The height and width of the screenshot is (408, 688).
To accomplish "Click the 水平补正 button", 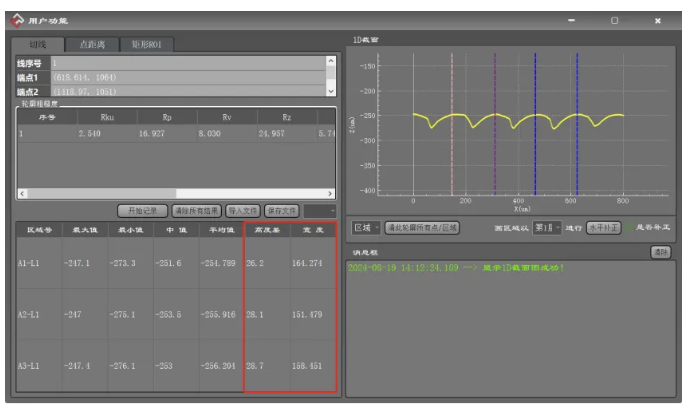I will pos(603,227).
